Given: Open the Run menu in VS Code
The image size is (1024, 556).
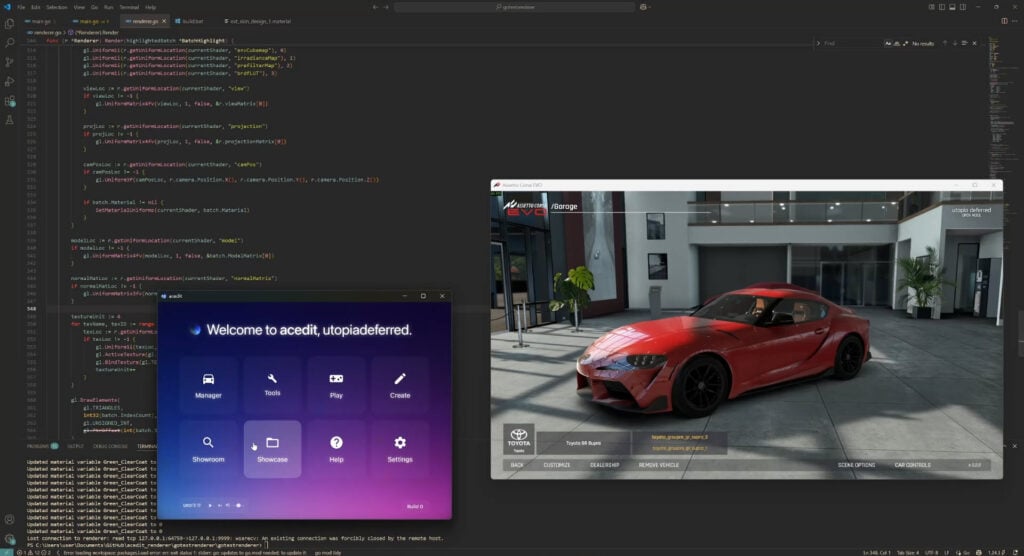Looking at the screenshot, I should (108, 7).
